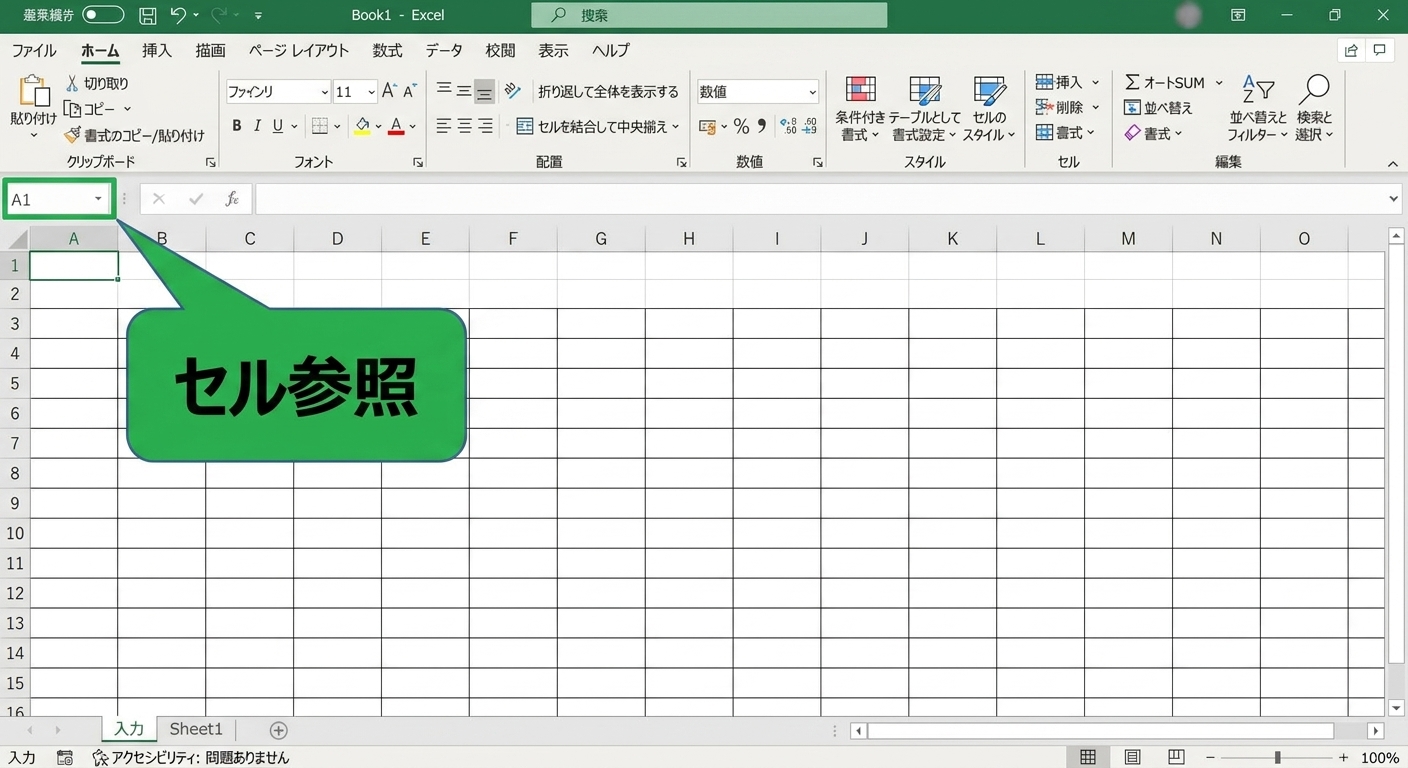Switch to Page Layout view icon
The image size is (1408, 768).
(x=1132, y=757)
